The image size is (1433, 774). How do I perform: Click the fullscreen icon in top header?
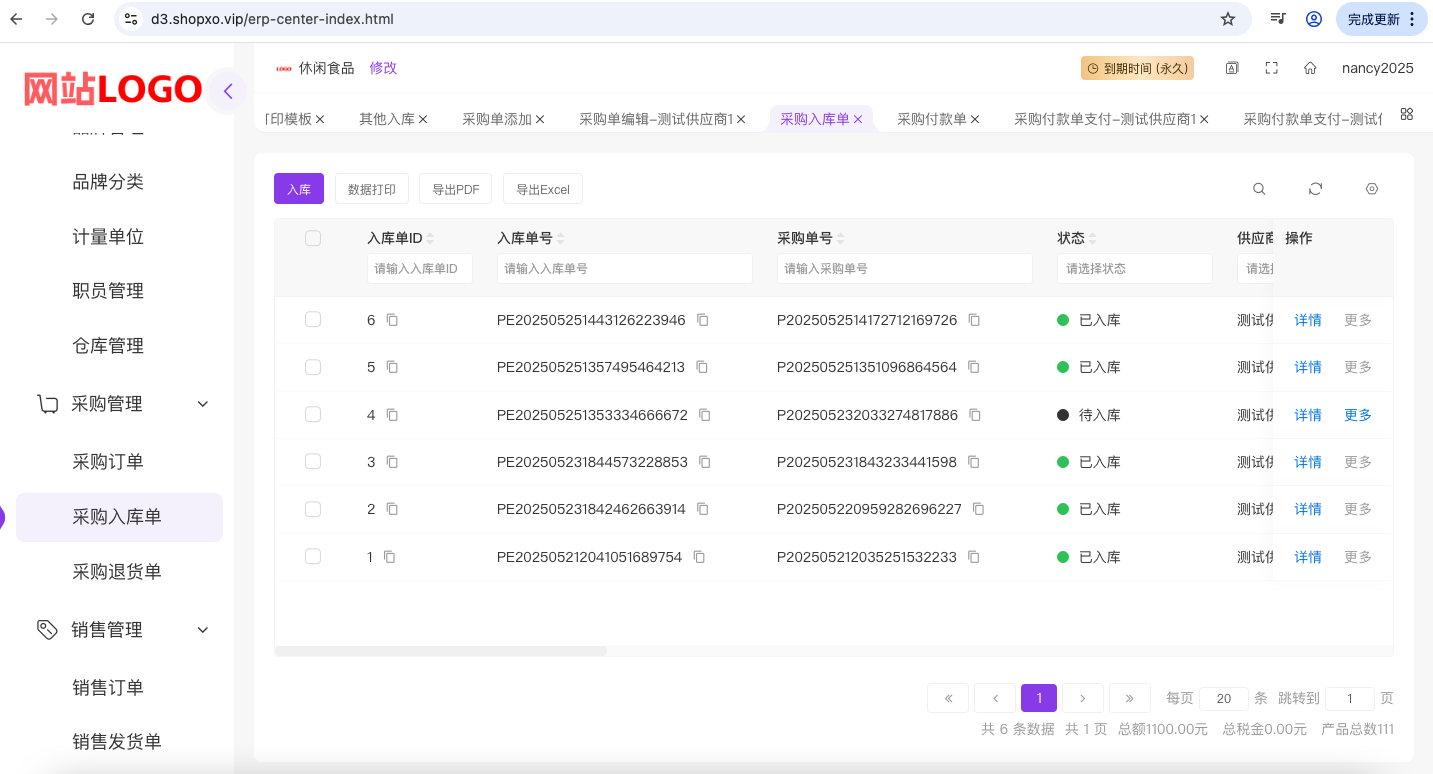[x=1271, y=68]
